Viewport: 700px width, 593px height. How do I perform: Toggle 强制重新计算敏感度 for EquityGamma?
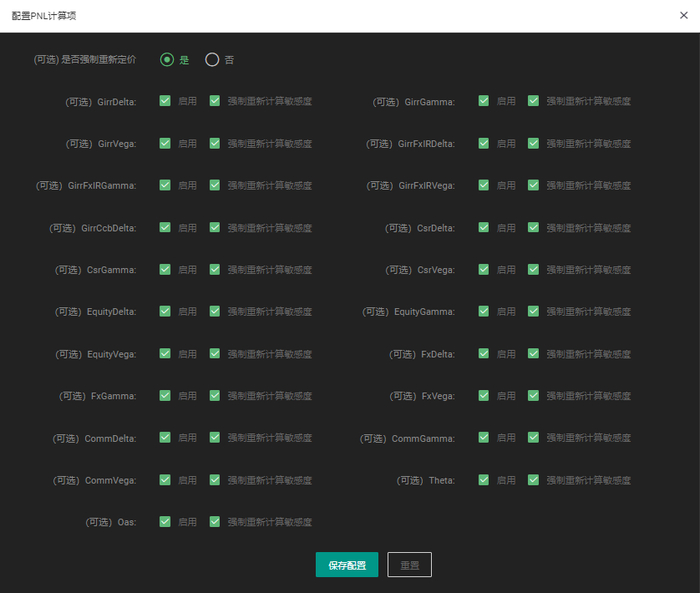click(533, 311)
